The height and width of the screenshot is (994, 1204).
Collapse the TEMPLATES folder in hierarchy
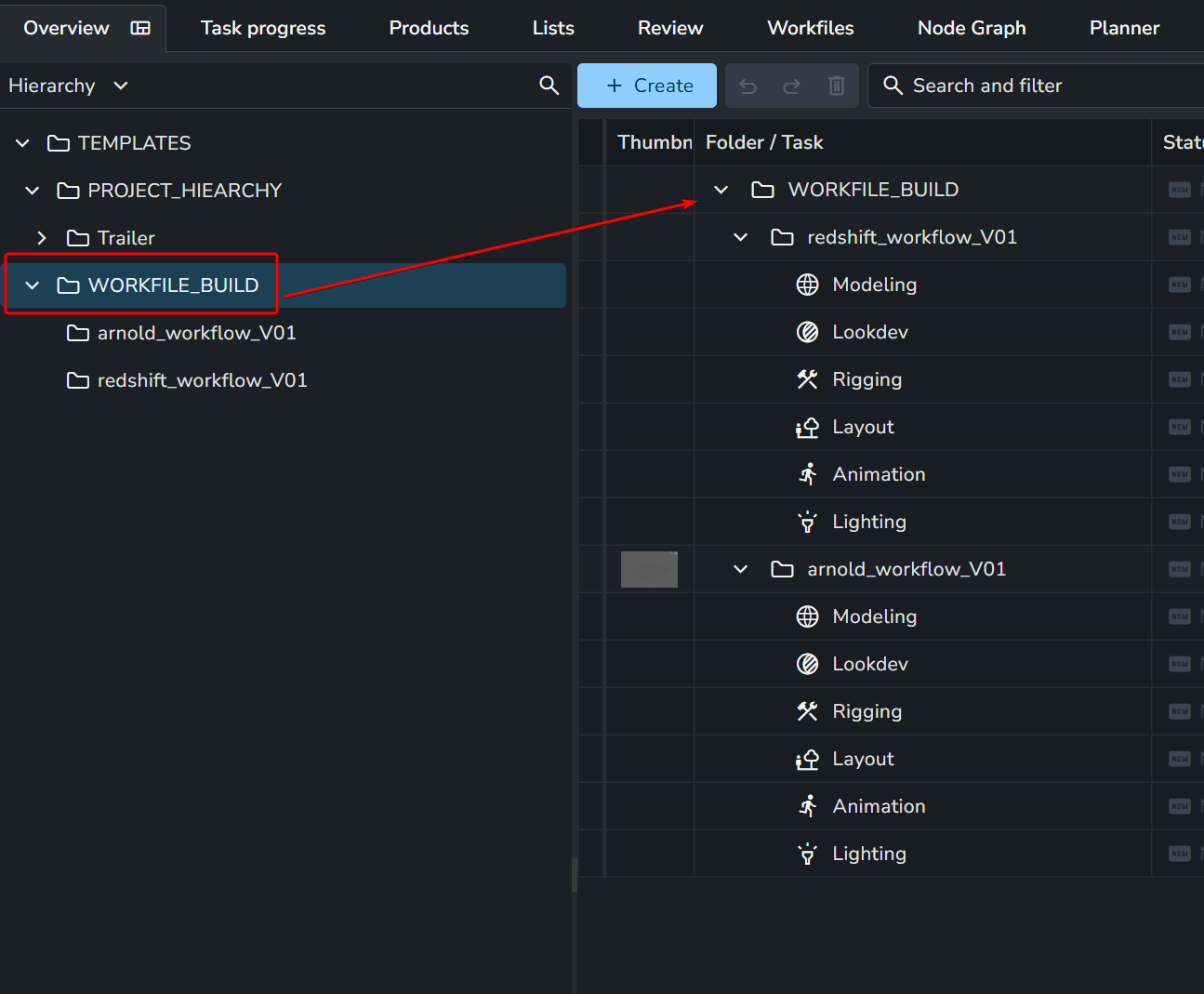(23, 143)
